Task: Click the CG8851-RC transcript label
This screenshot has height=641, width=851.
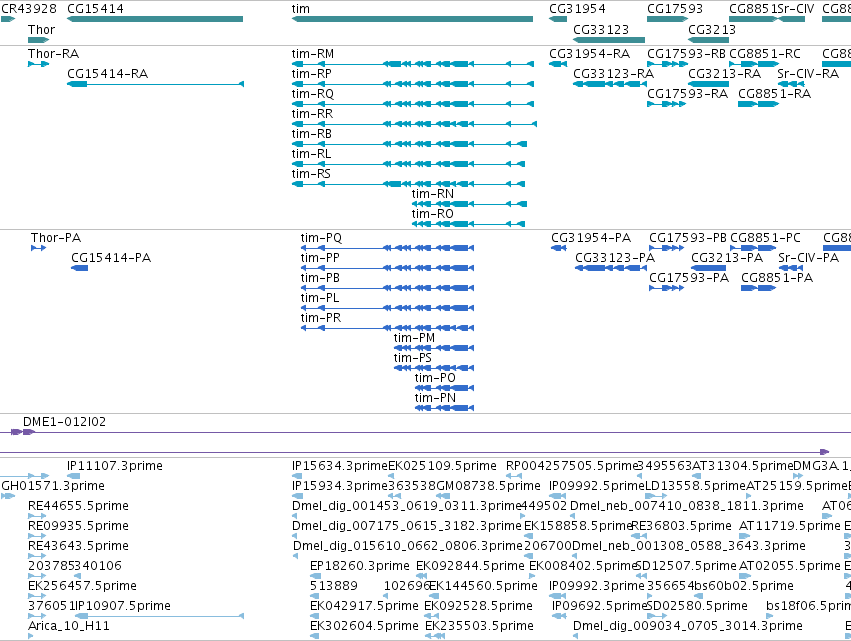Action: (x=765, y=54)
